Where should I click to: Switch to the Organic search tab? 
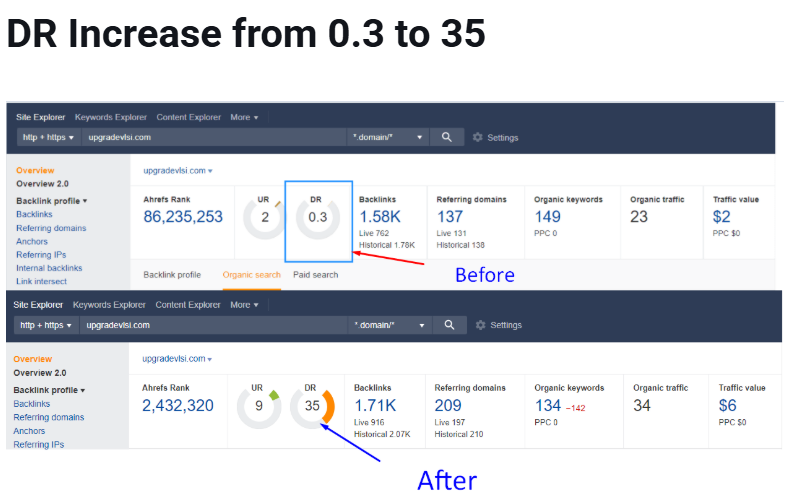[x=252, y=275]
